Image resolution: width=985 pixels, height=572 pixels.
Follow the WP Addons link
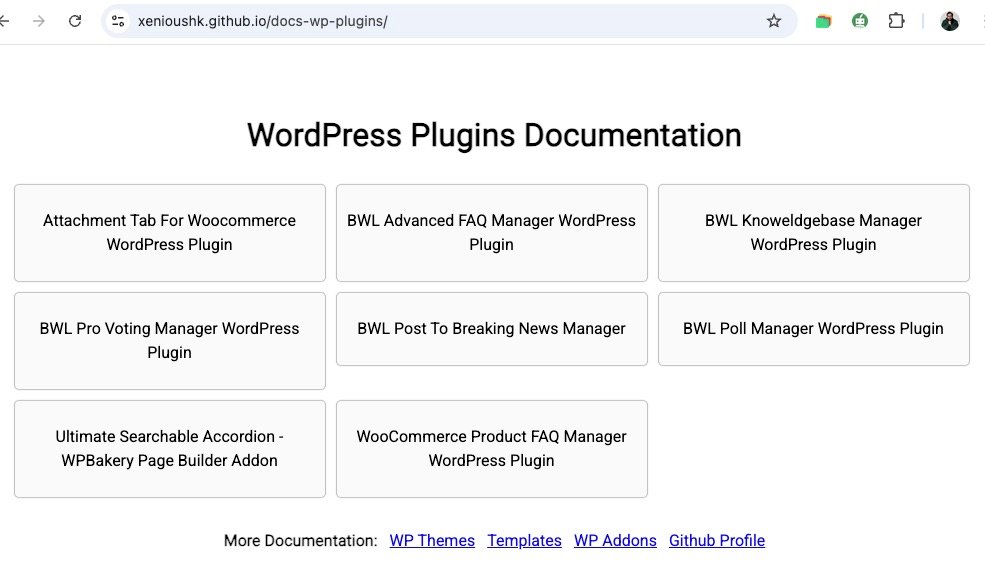615,541
